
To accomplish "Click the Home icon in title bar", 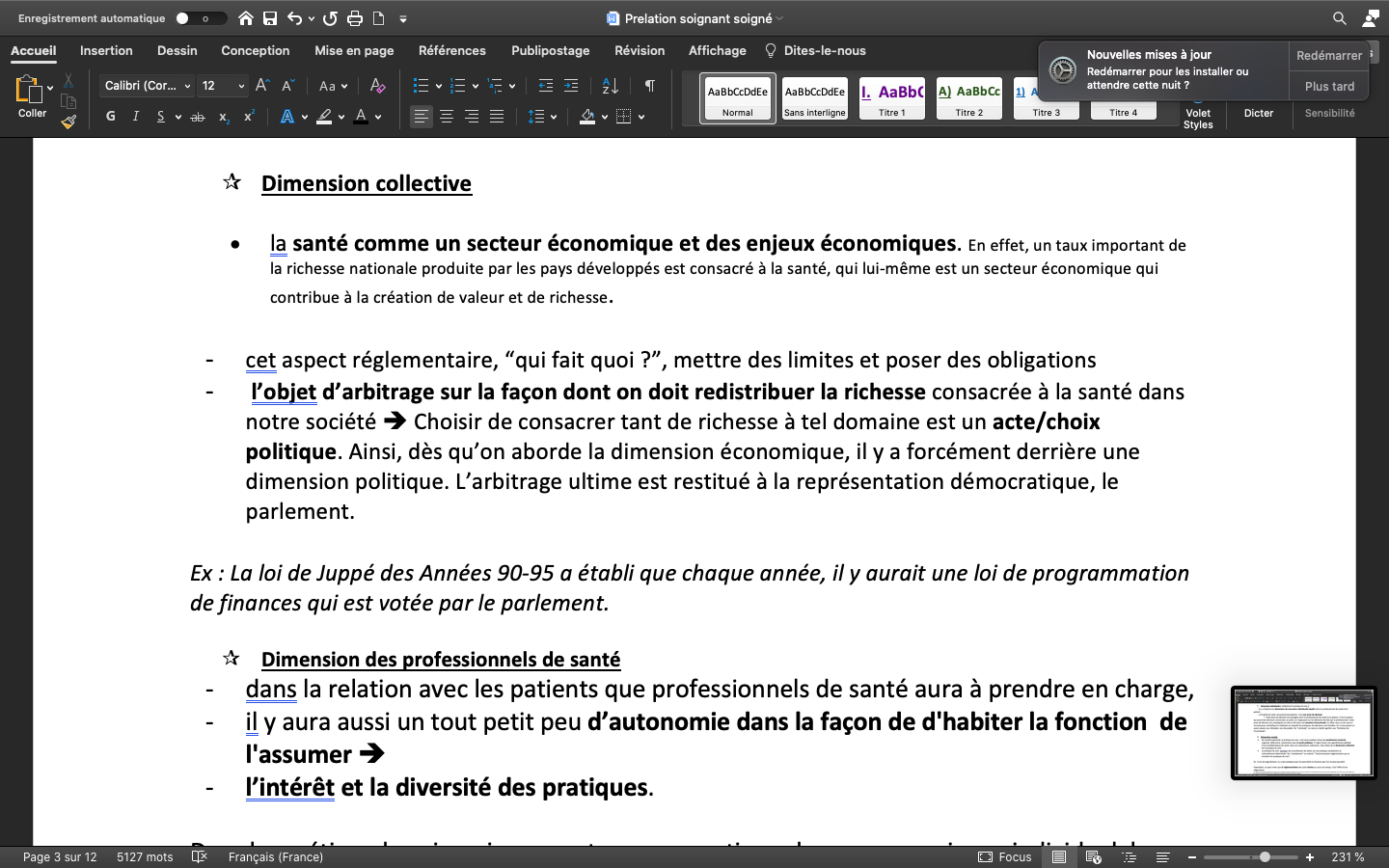I will tap(246, 18).
